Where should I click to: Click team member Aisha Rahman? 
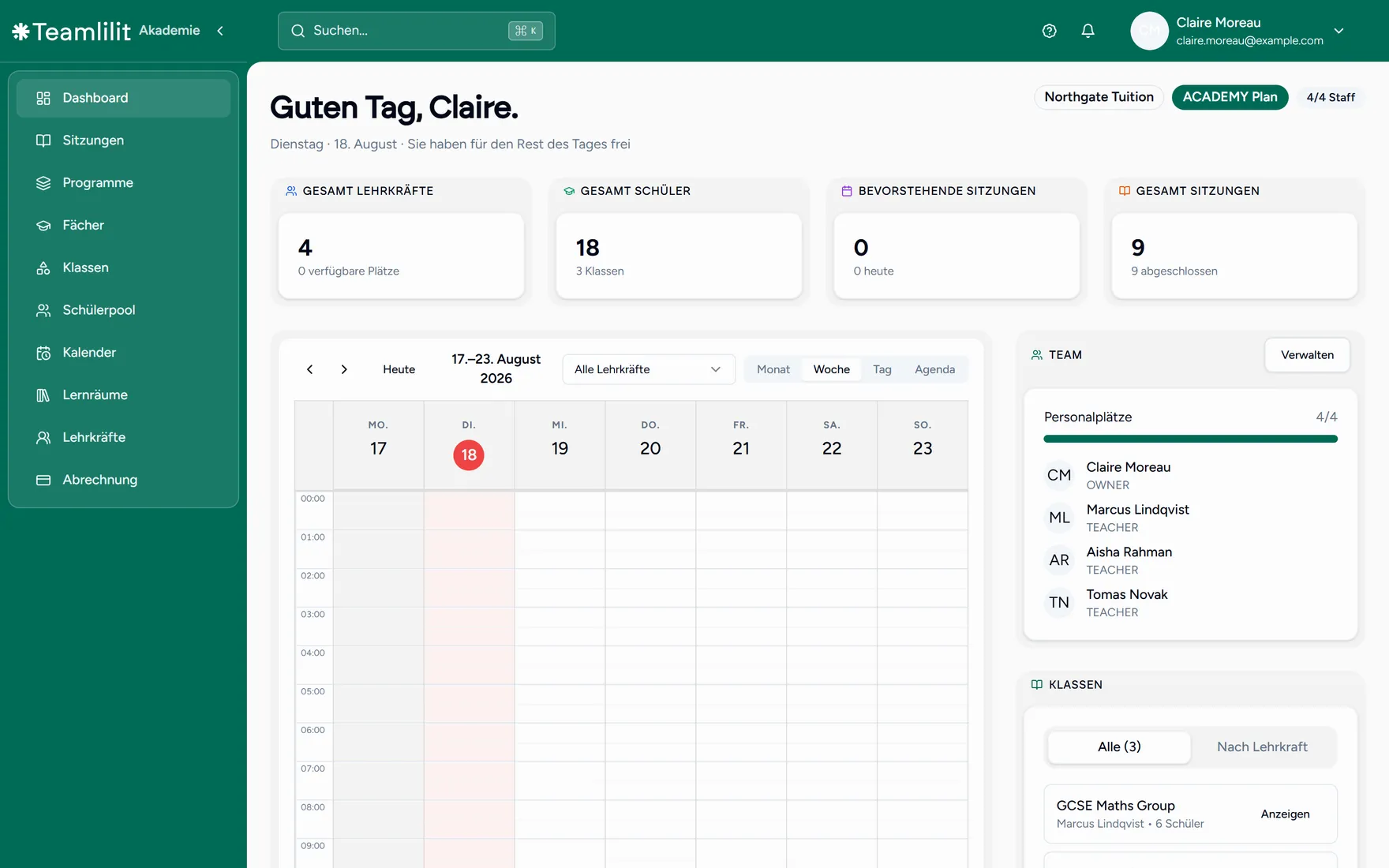click(1190, 561)
